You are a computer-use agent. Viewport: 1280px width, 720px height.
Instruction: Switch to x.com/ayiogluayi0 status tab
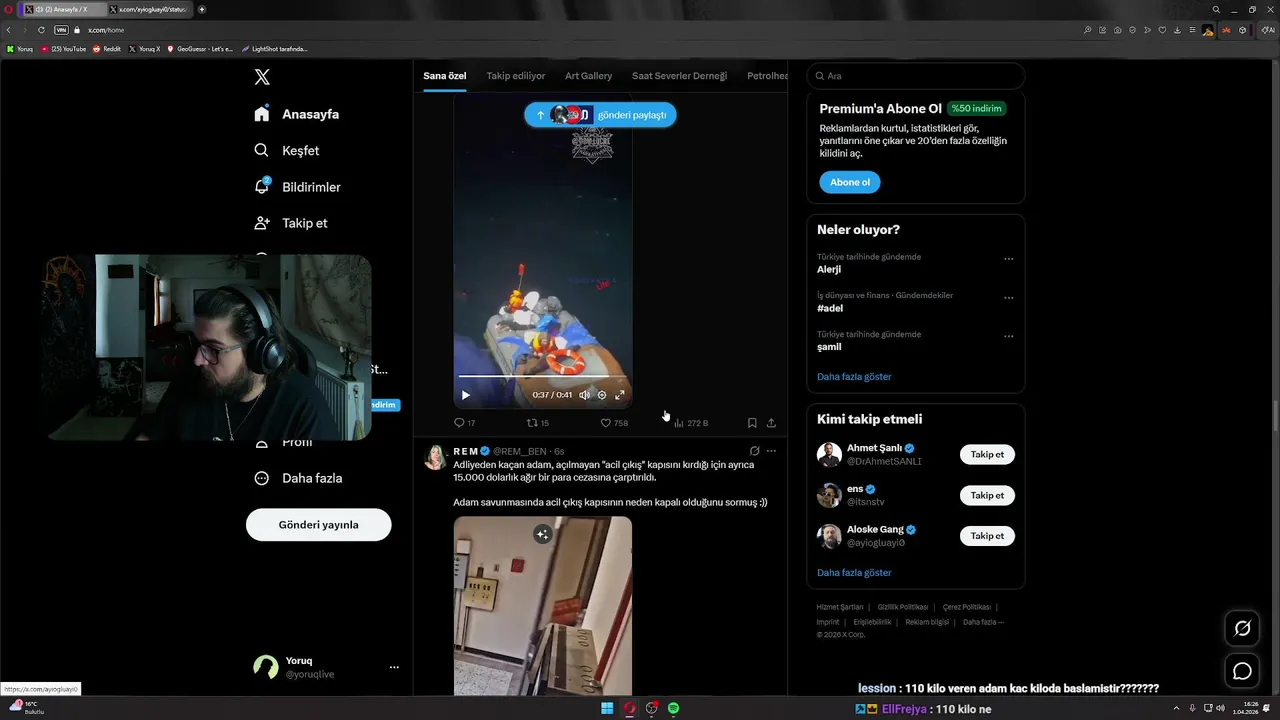pyautogui.click(x=151, y=9)
